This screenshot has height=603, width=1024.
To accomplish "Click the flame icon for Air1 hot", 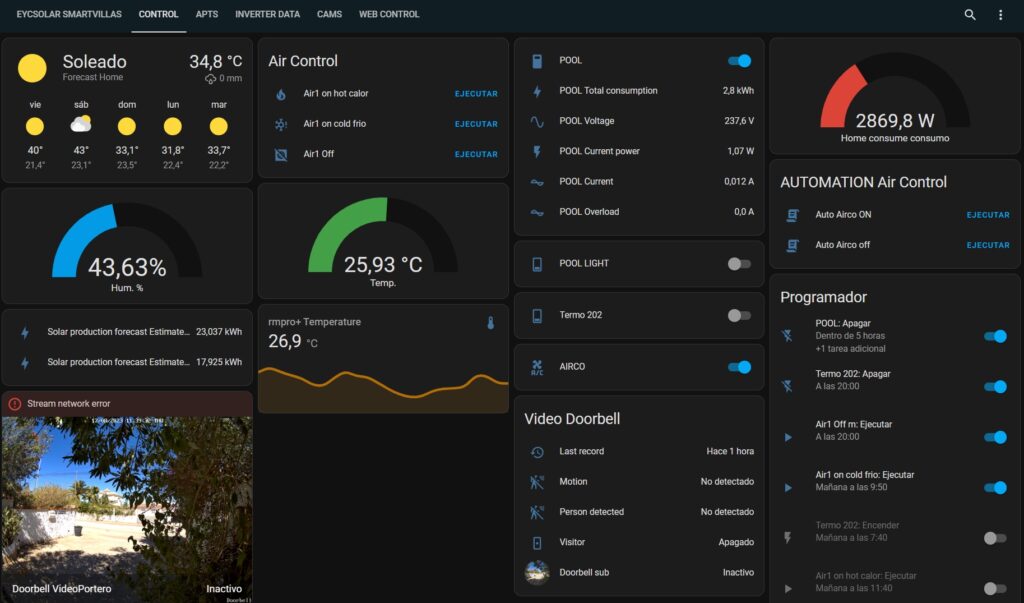I will [281, 94].
